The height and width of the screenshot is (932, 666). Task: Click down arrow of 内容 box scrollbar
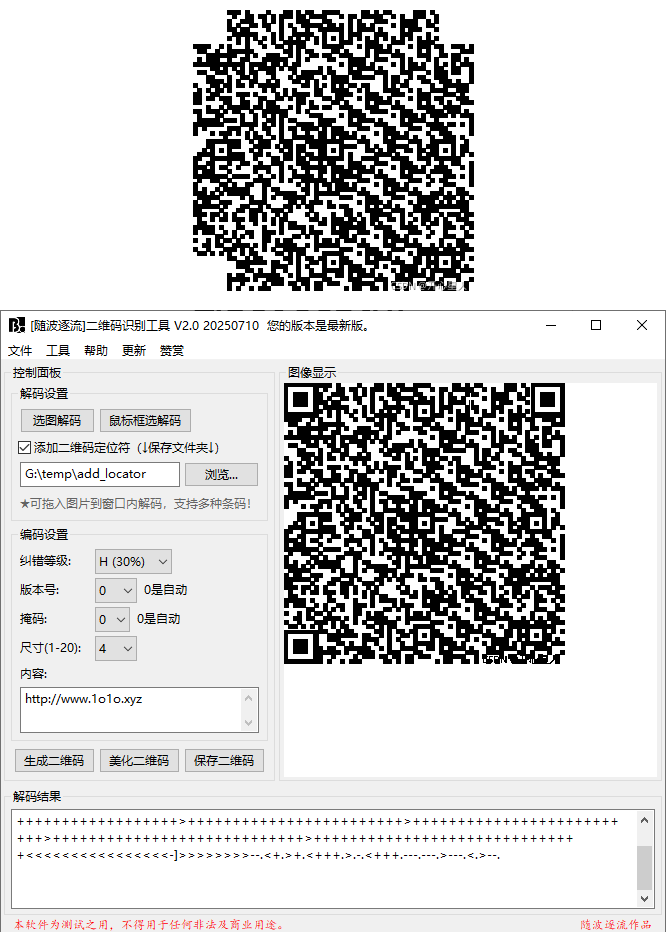point(249,723)
